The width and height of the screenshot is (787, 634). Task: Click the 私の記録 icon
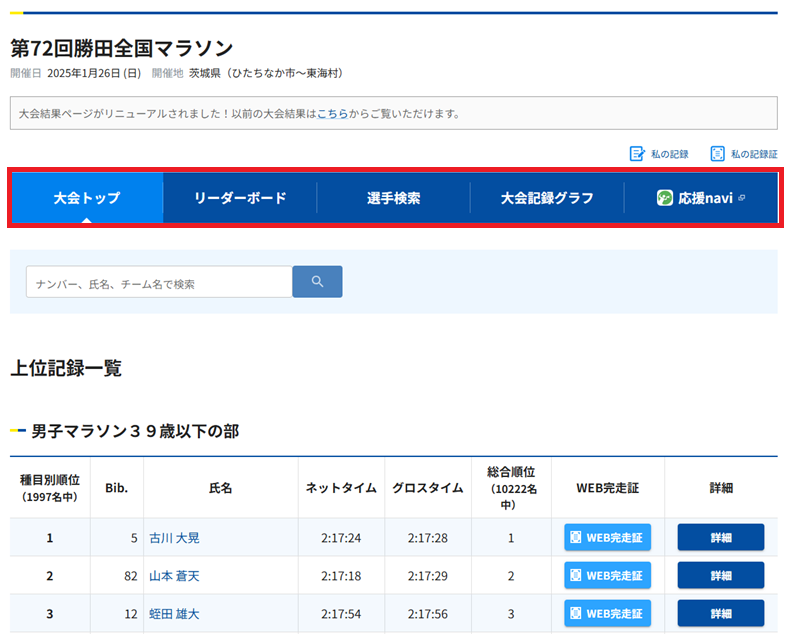637,154
